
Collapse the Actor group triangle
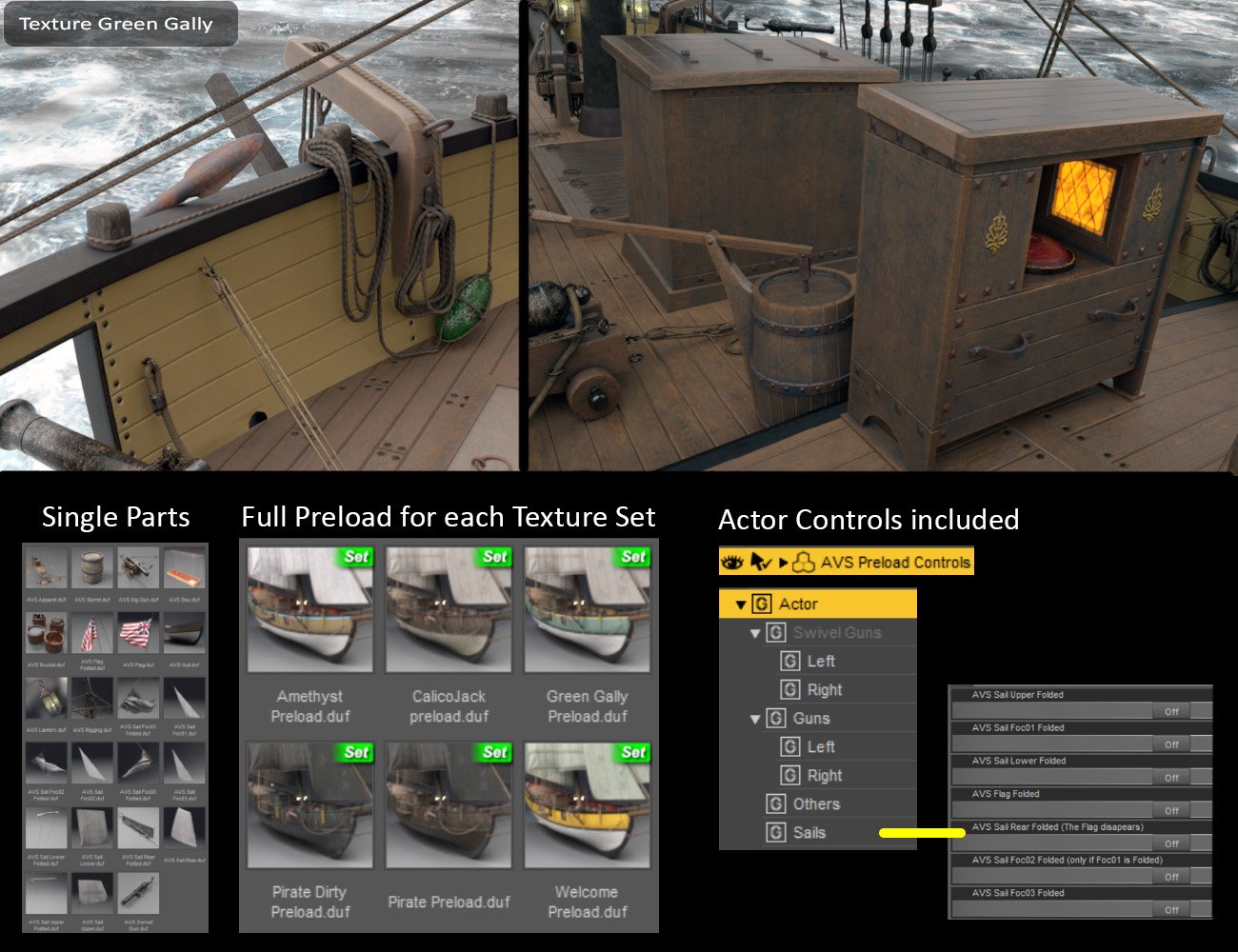pos(740,605)
